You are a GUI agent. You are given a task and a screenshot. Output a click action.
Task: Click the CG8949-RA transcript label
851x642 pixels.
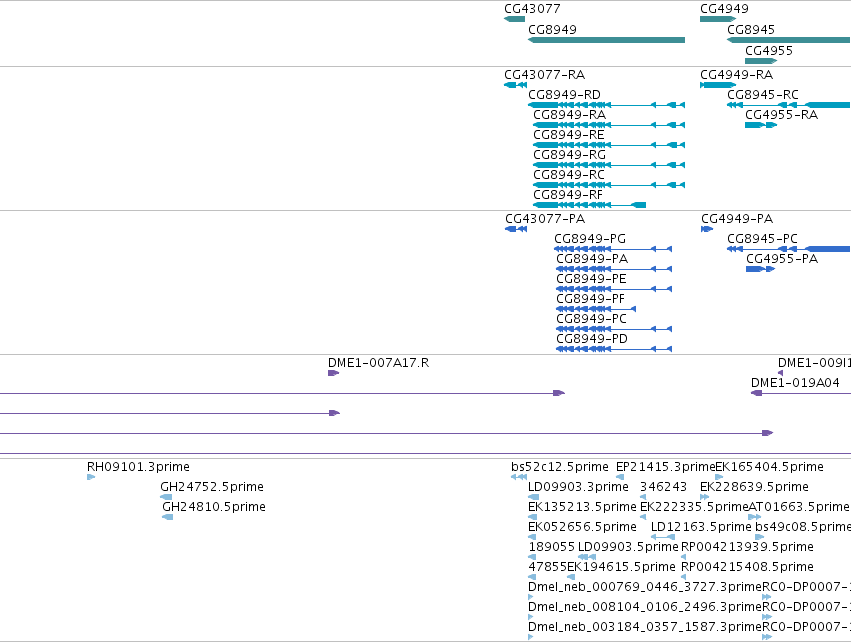(x=569, y=115)
